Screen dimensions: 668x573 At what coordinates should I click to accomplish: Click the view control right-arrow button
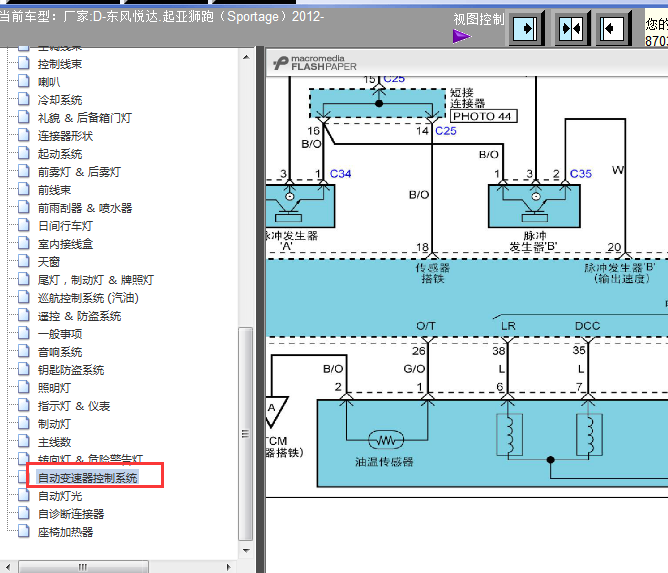point(525,29)
